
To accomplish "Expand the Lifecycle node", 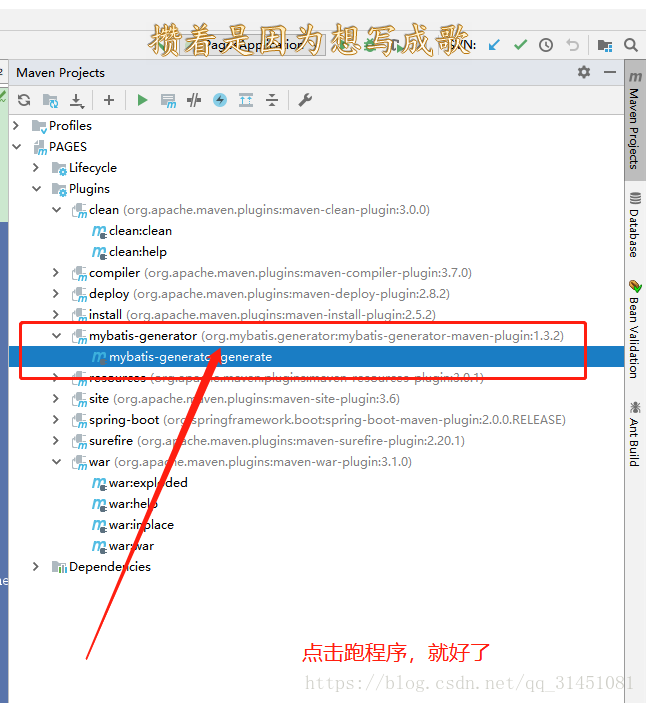I will [x=36, y=168].
